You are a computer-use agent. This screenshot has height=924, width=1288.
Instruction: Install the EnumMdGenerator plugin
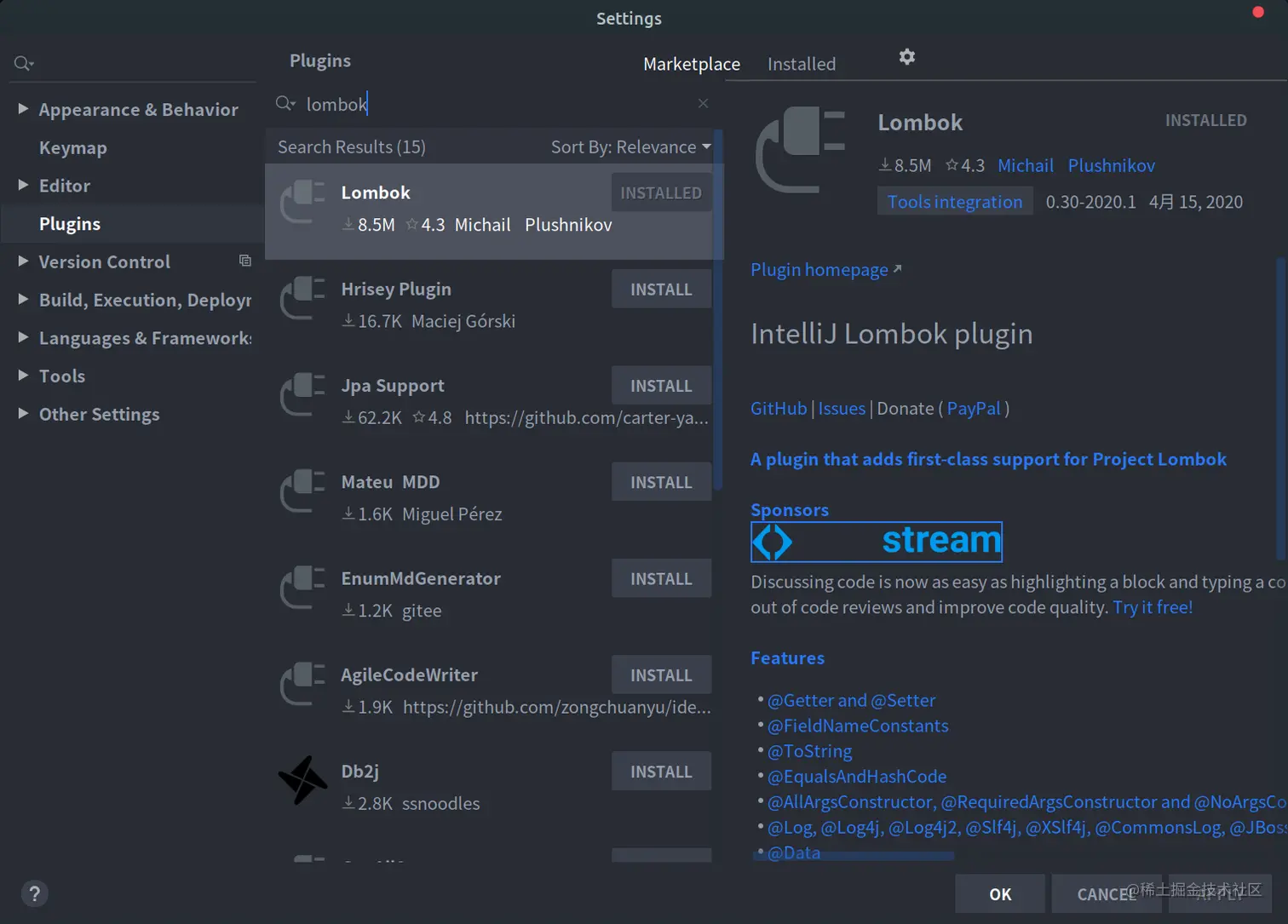pos(661,578)
